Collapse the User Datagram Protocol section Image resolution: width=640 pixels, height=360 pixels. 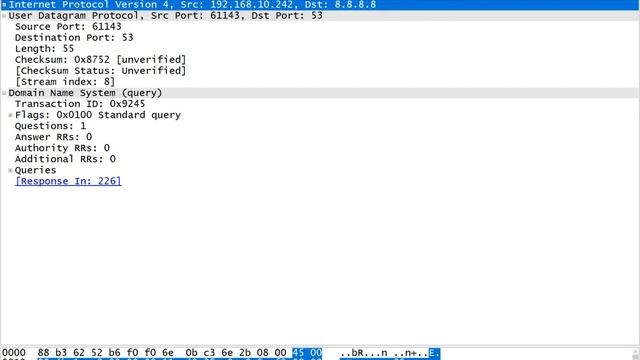pos(4,16)
